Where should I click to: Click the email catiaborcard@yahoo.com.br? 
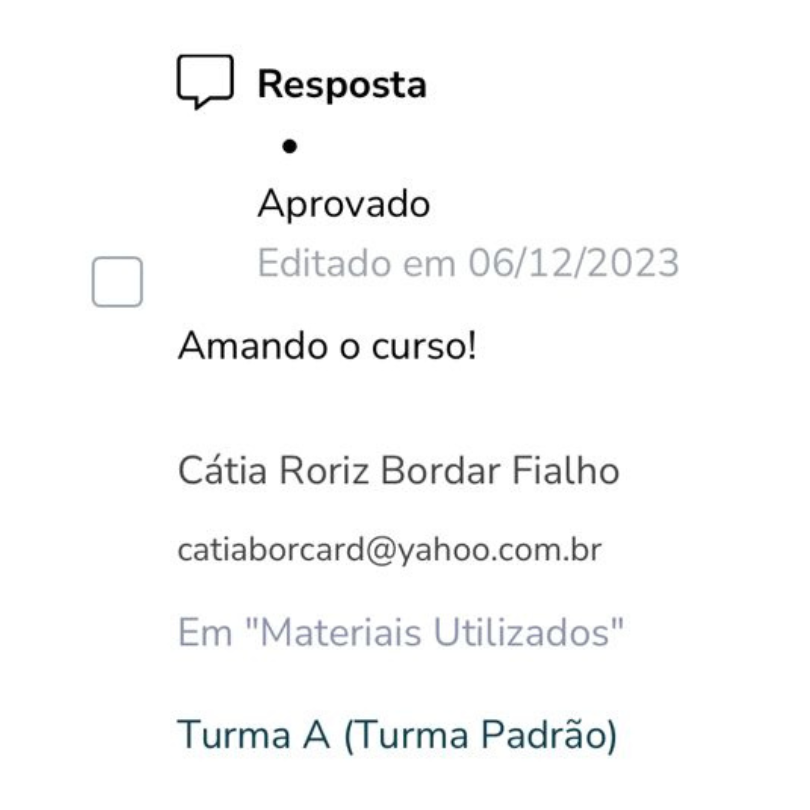390,550
